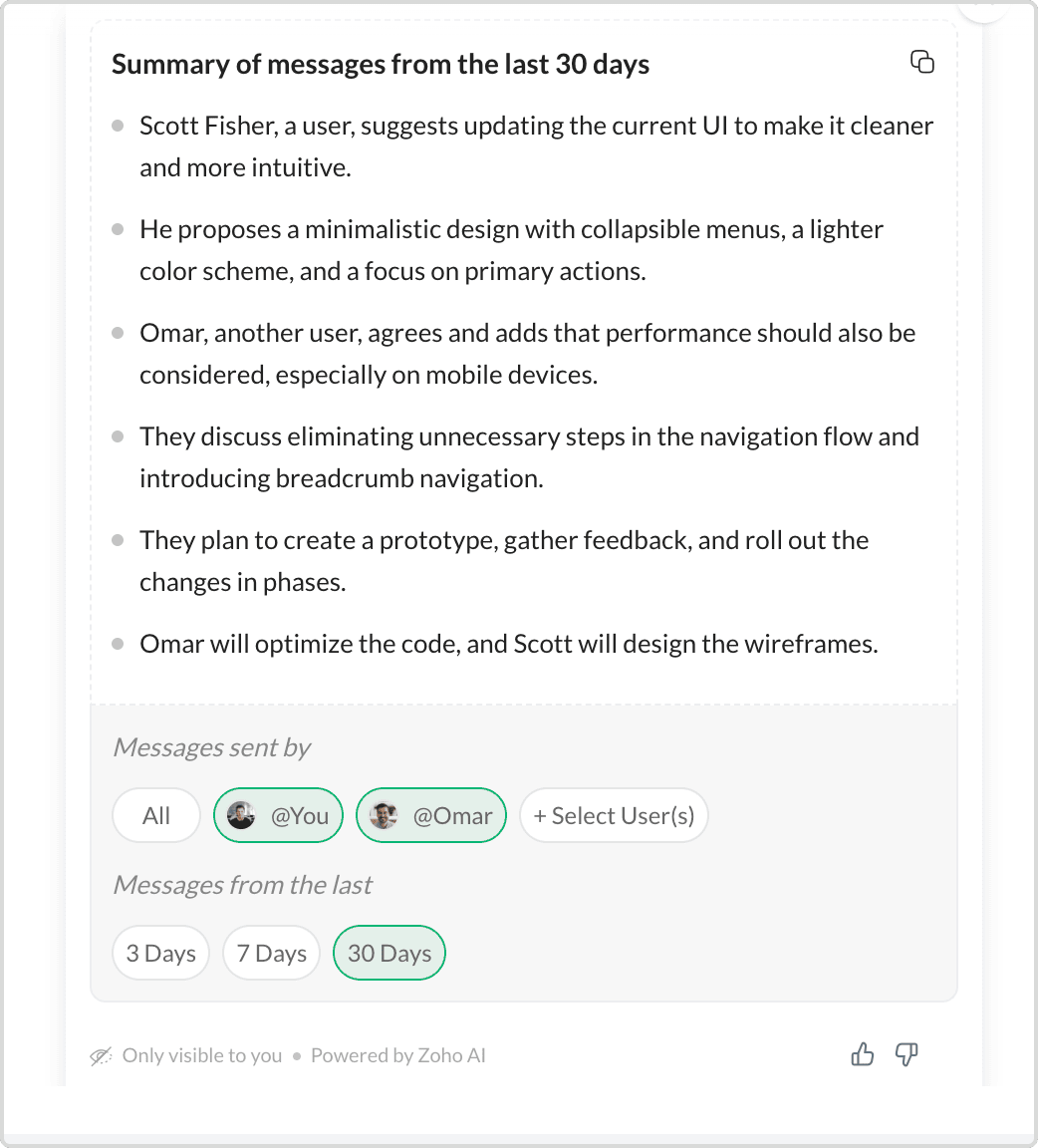Toggle the @You sender filter label

(300, 816)
